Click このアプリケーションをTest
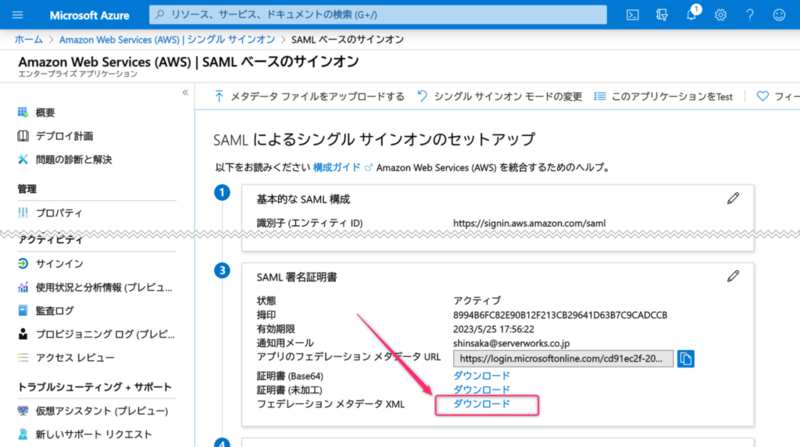 [x=663, y=96]
